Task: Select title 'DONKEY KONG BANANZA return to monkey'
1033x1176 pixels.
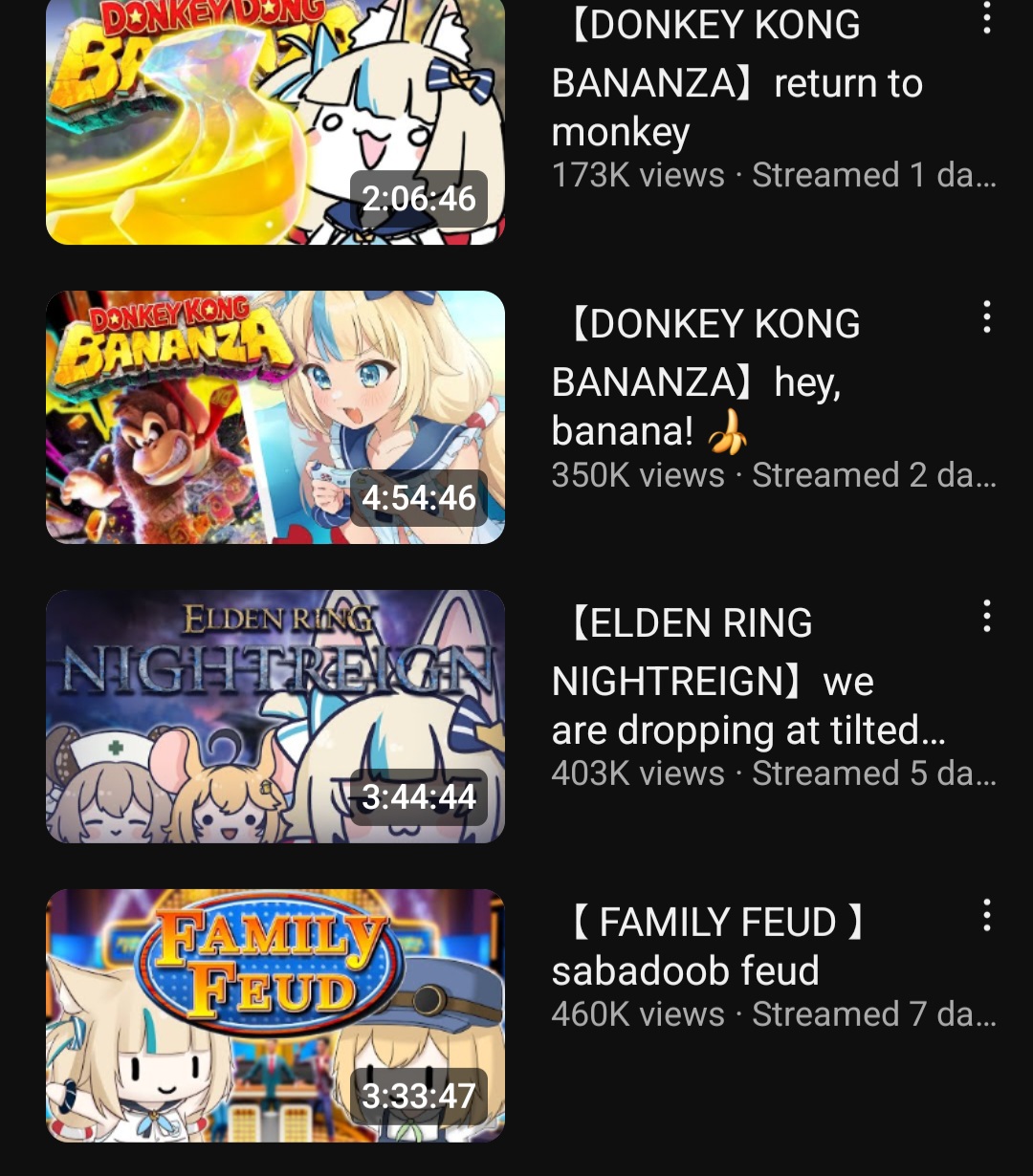Action: coord(736,78)
